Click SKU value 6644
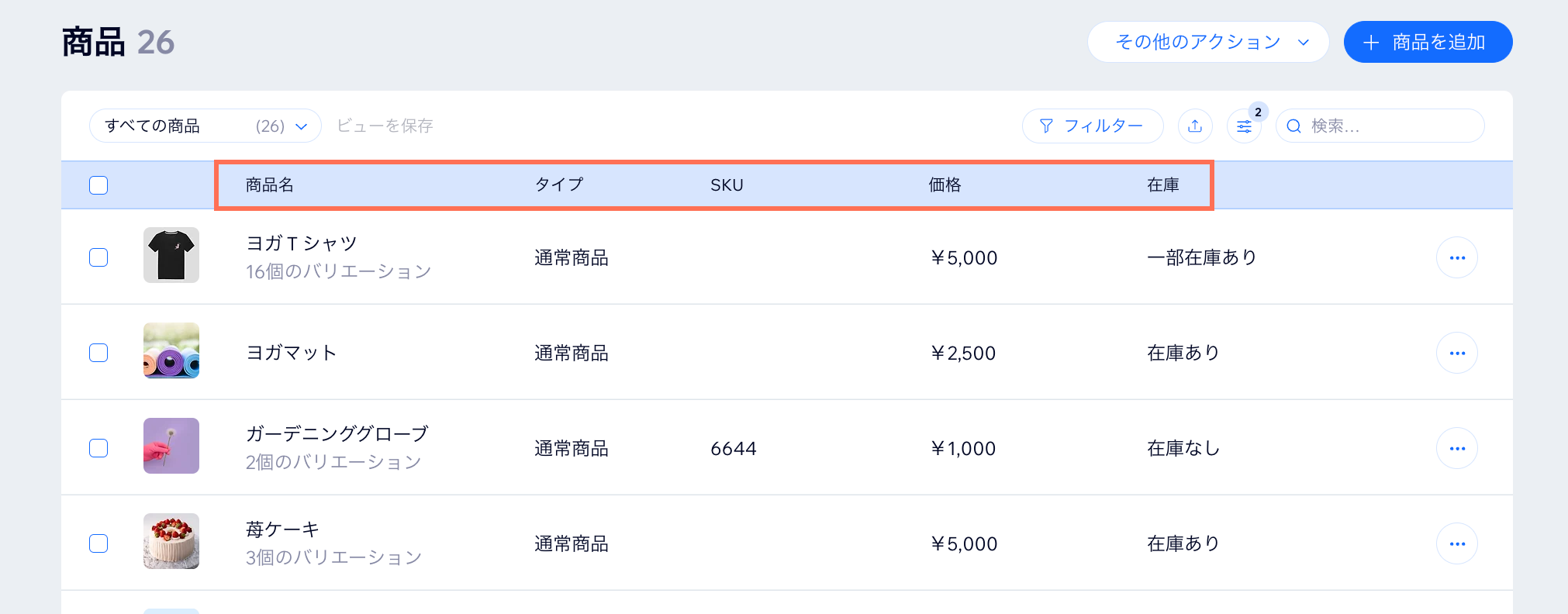 [x=733, y=449]
